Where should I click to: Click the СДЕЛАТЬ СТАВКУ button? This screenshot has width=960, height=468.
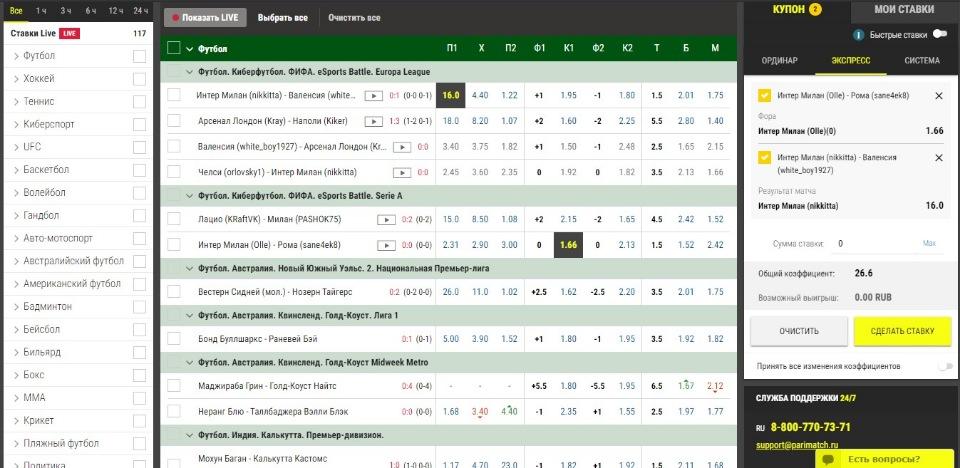902,331
